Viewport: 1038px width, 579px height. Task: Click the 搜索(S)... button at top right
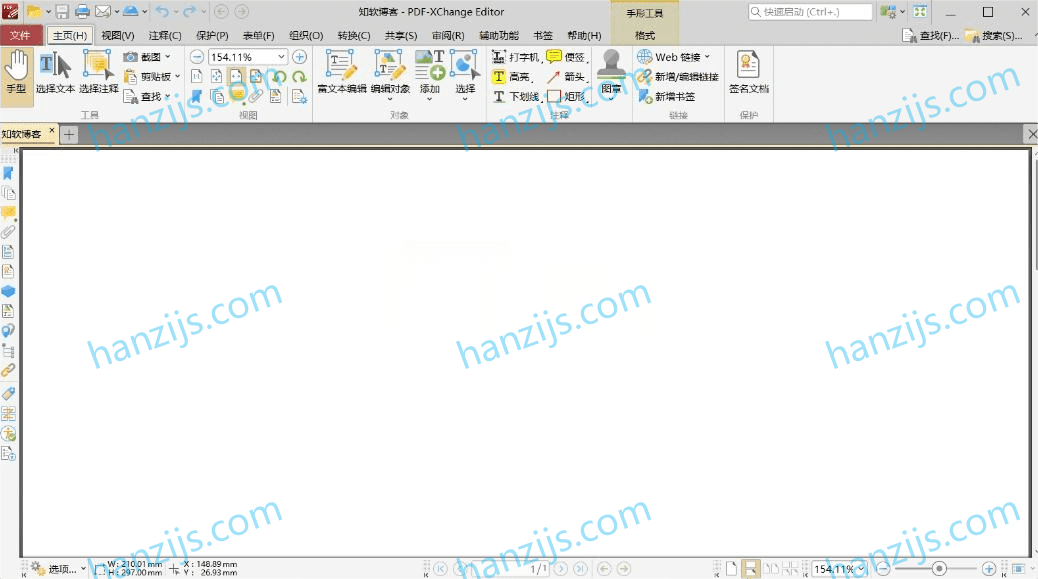pyautogui.click(x=993, y=35)
